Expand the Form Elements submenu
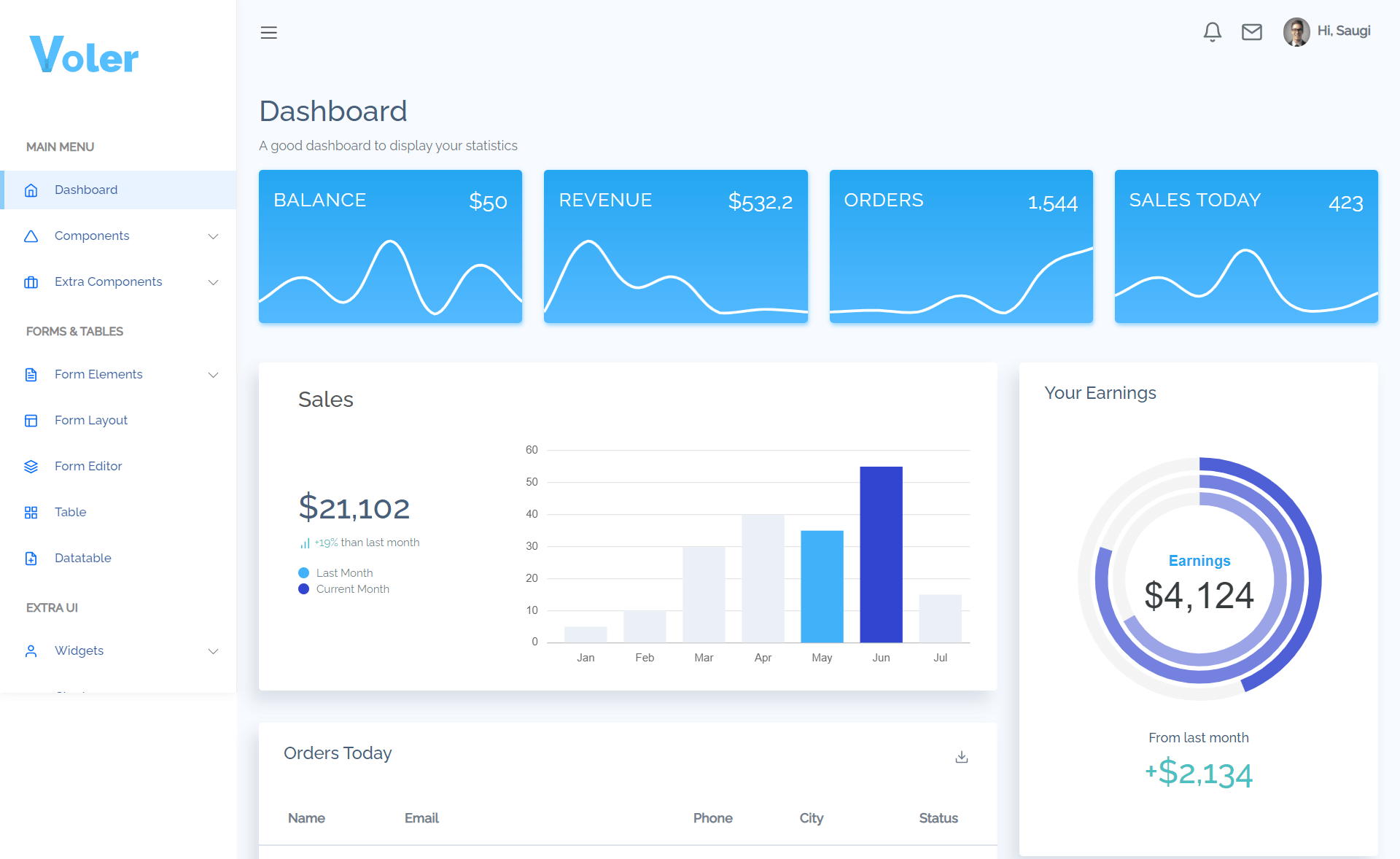1400x859 pixels. pyautogui.click(x=213, y=374)
